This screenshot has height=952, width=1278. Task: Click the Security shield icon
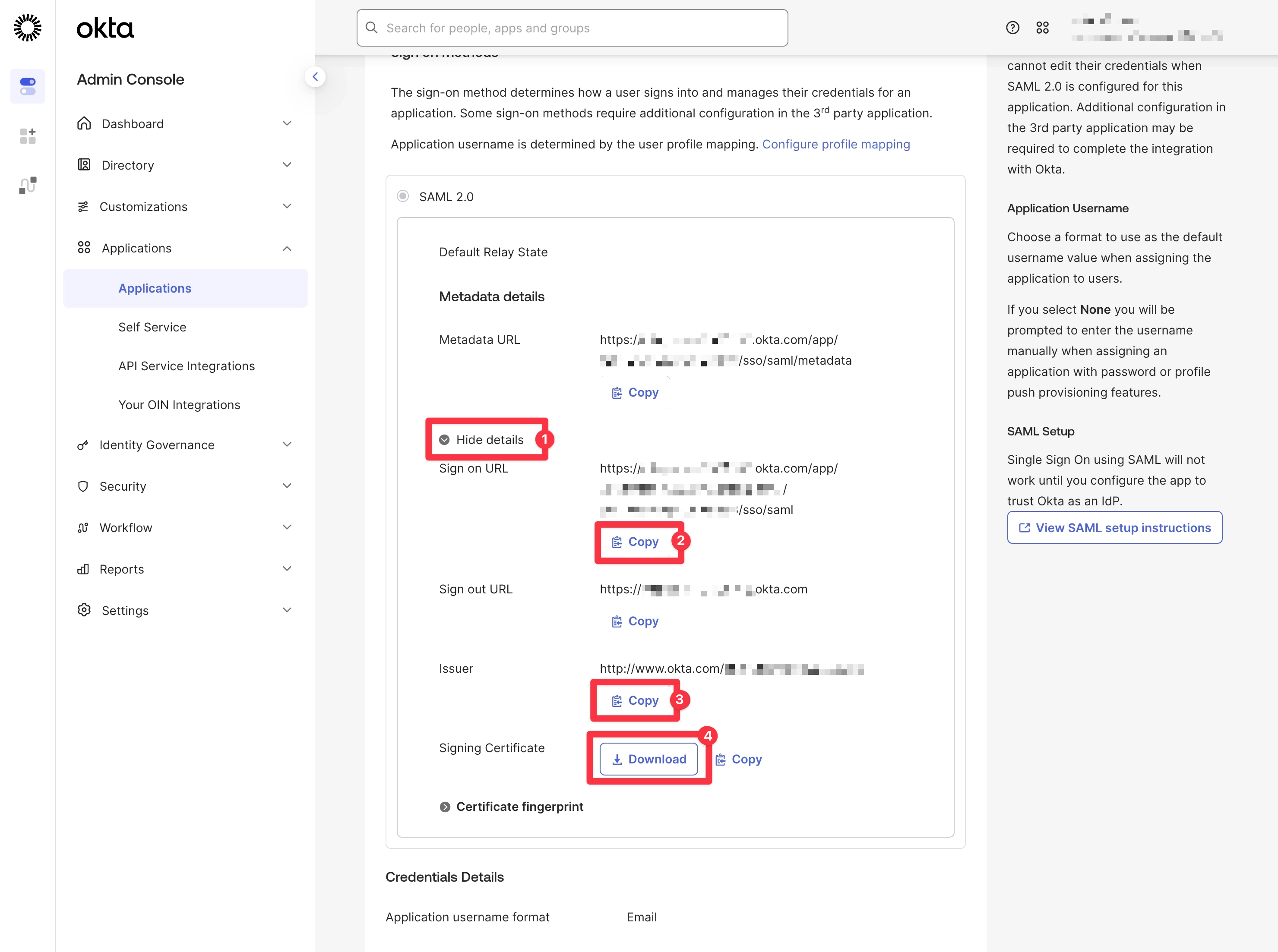click(x=83, y=486)
